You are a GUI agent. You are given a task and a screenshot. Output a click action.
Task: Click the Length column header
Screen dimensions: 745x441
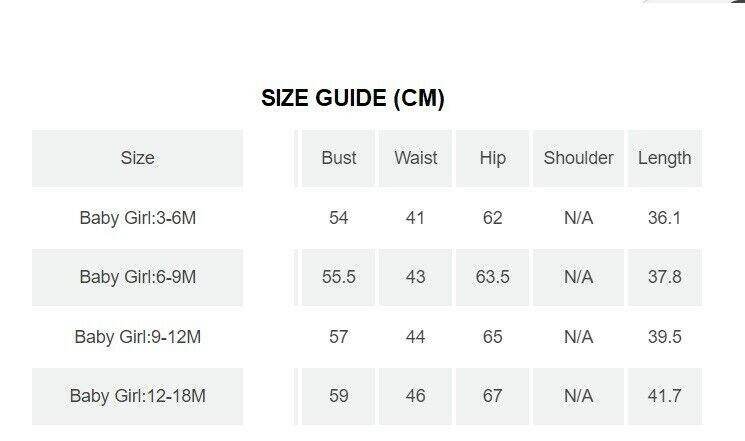[665, 158]
